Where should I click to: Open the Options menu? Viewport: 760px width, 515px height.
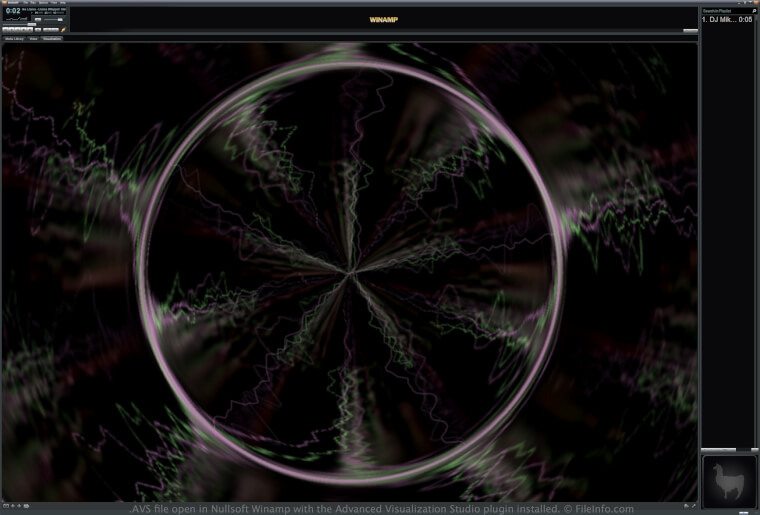42,3
